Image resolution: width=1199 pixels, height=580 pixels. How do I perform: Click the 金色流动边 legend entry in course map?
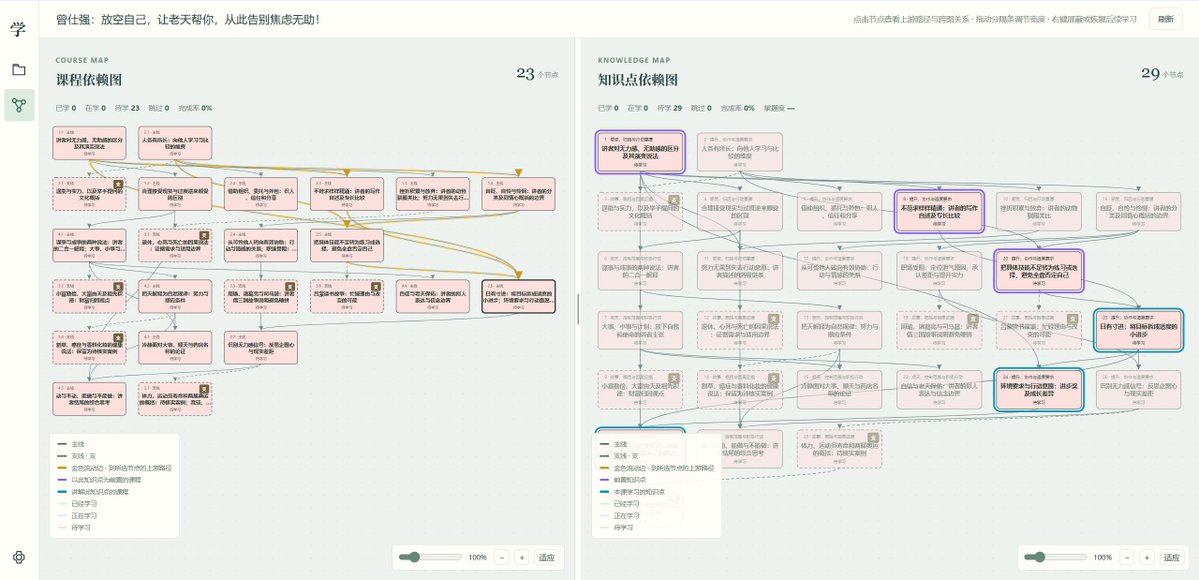click(x=114, y=468)
